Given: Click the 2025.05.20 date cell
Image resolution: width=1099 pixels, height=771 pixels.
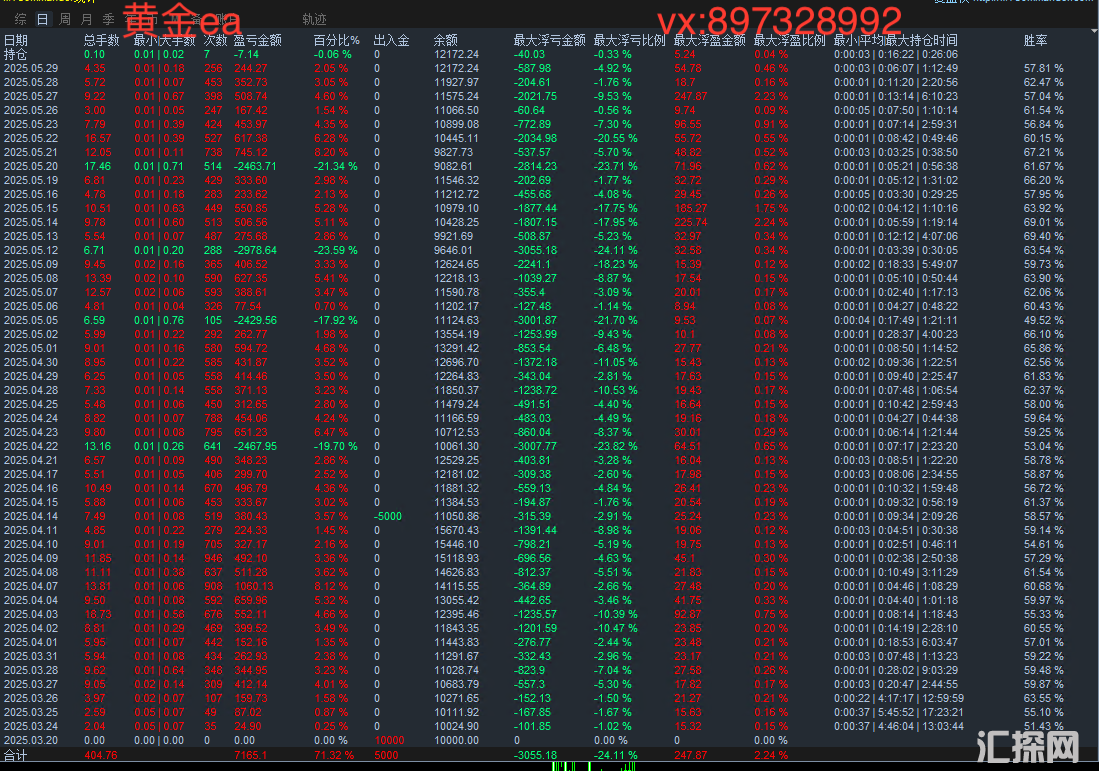Looking at the screenshot, I should [31, 166].
